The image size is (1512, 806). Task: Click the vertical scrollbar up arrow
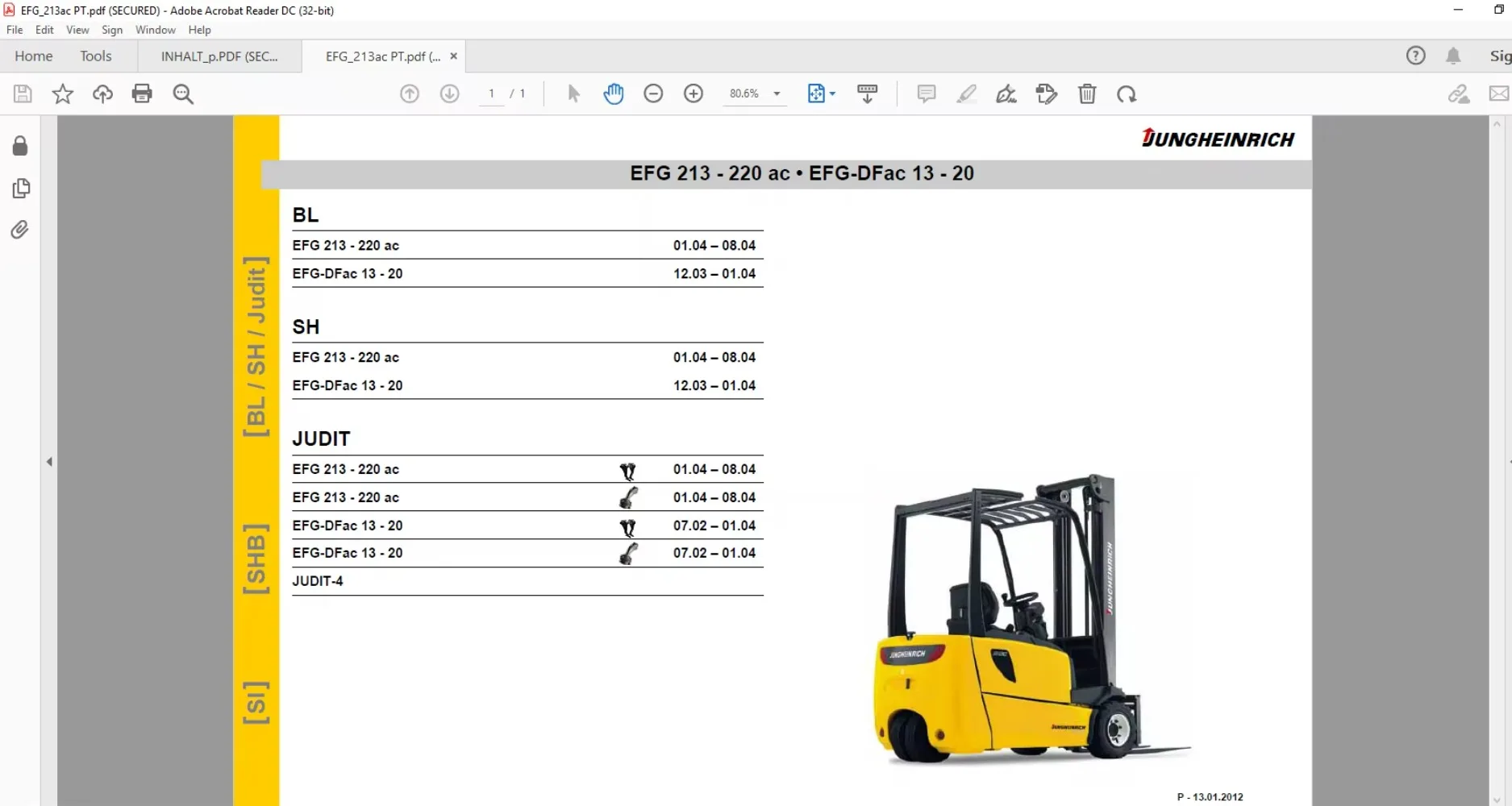1497,124
